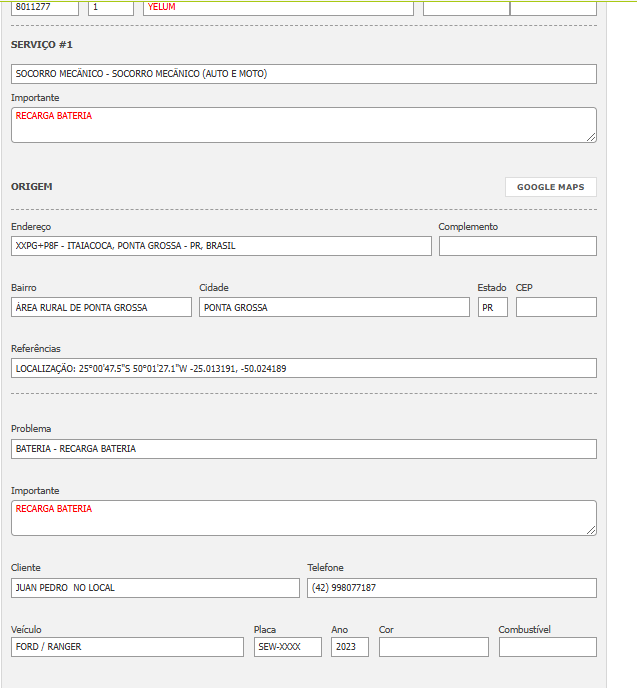Focus the Cidade field with Ponta Grossa
This screenshot has height=688, width=637.
(334, 307)
